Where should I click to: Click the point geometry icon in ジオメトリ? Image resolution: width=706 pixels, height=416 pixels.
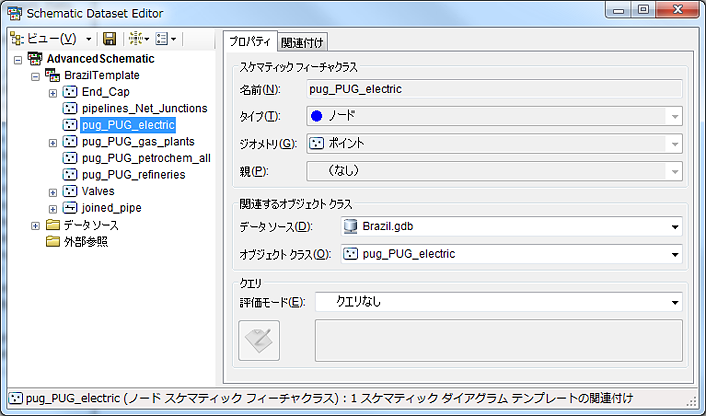pyautogui.click(x=317, y=144)
